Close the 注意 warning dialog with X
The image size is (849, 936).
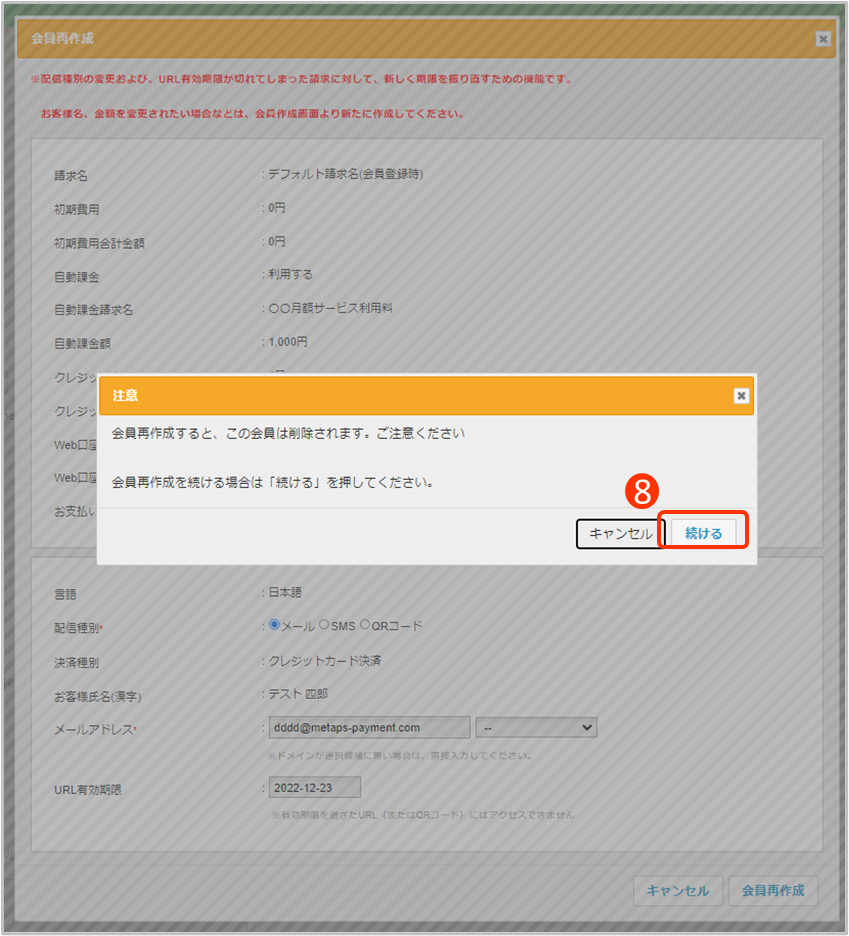coord(741,396)
